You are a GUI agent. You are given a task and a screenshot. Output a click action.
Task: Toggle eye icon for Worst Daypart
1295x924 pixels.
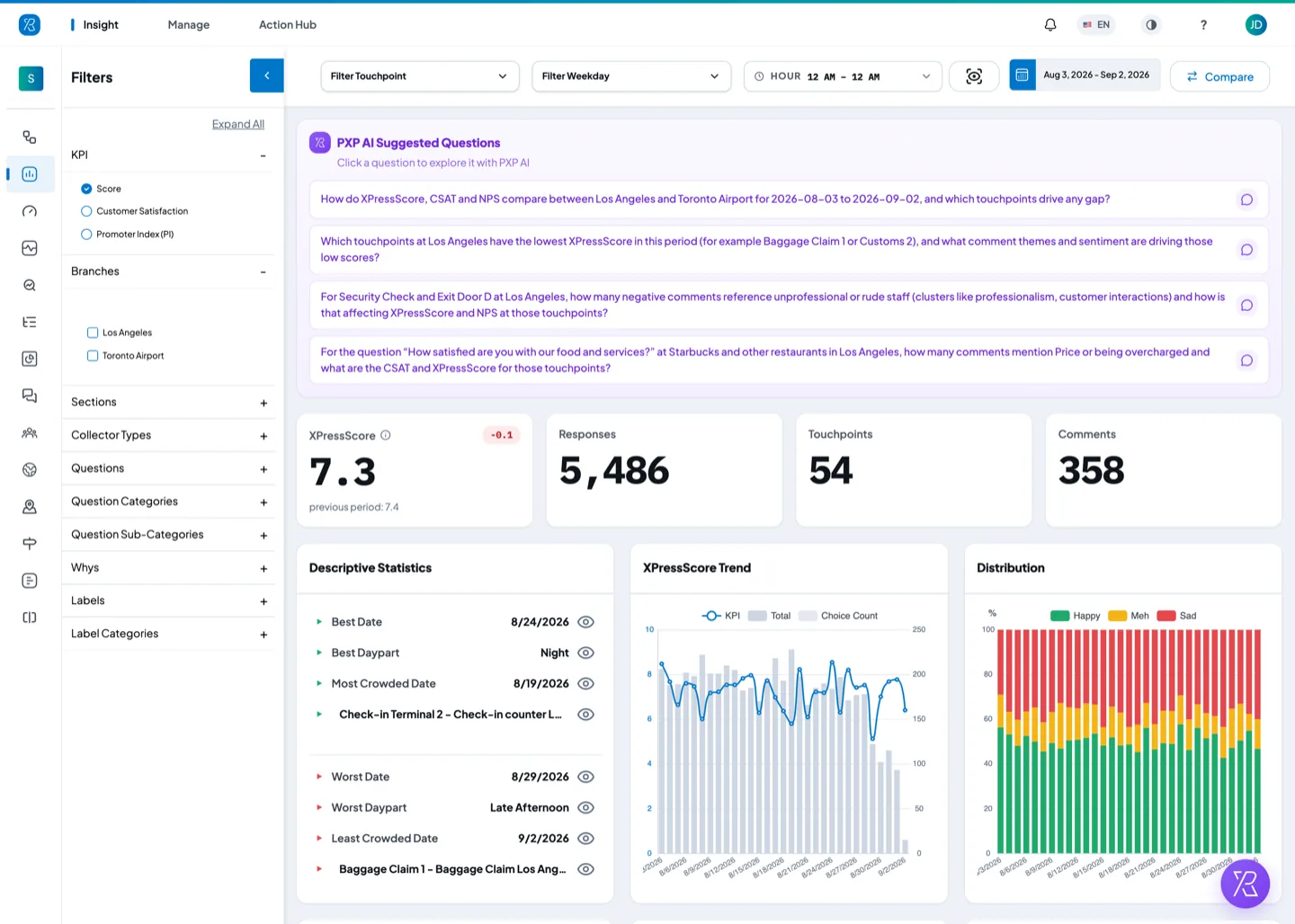pyautogui.click(x=585, y=808)
